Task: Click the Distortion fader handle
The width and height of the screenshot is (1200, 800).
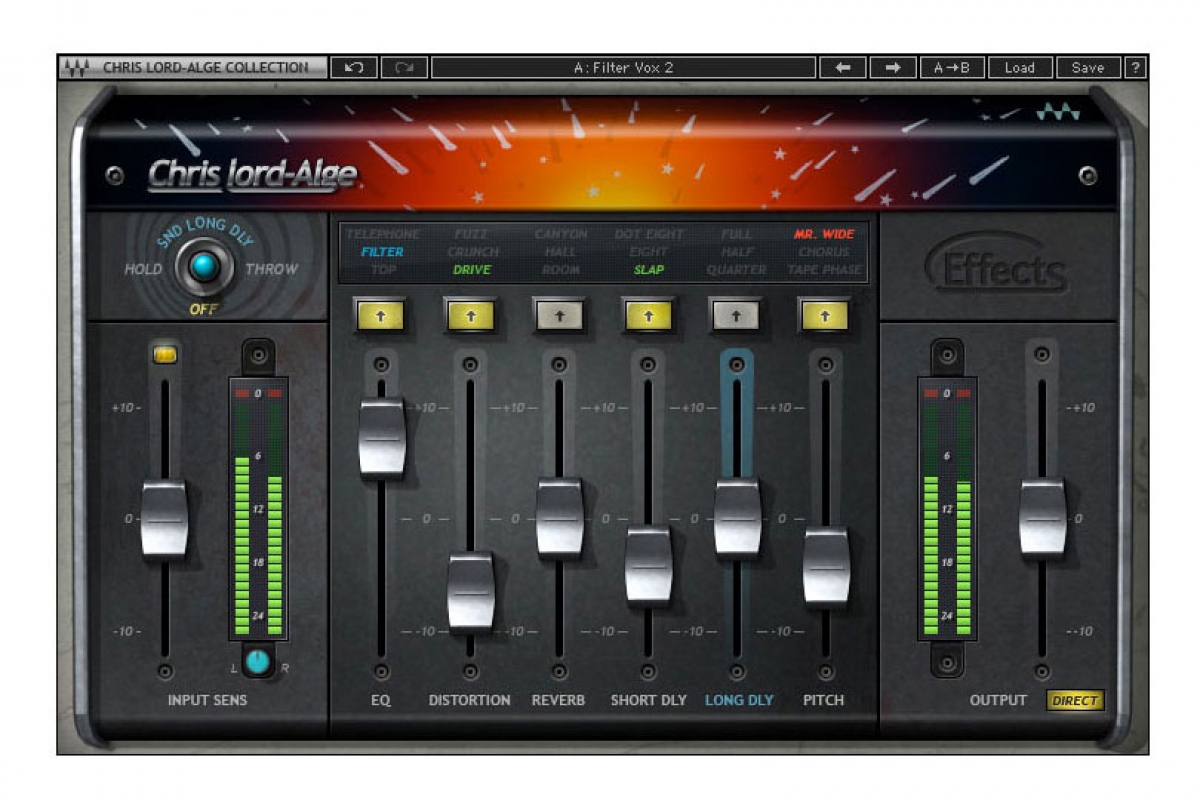Action: click(x=471, y=591)
